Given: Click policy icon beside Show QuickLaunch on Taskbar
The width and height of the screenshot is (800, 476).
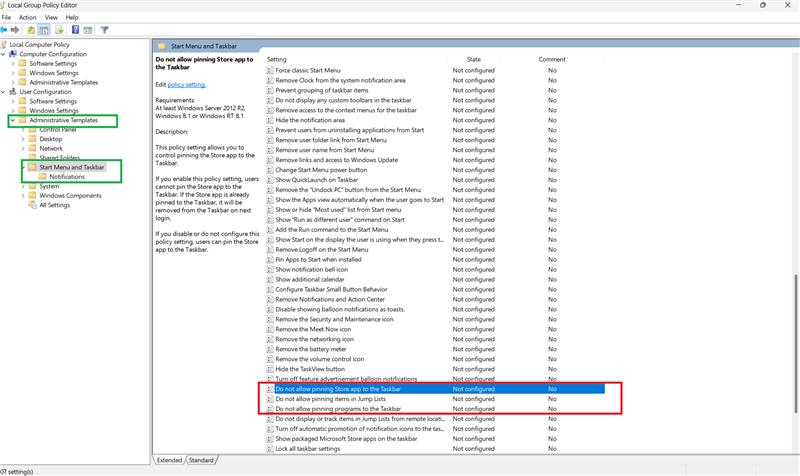Looking at the screenshot, I should (x=270, y=180).
